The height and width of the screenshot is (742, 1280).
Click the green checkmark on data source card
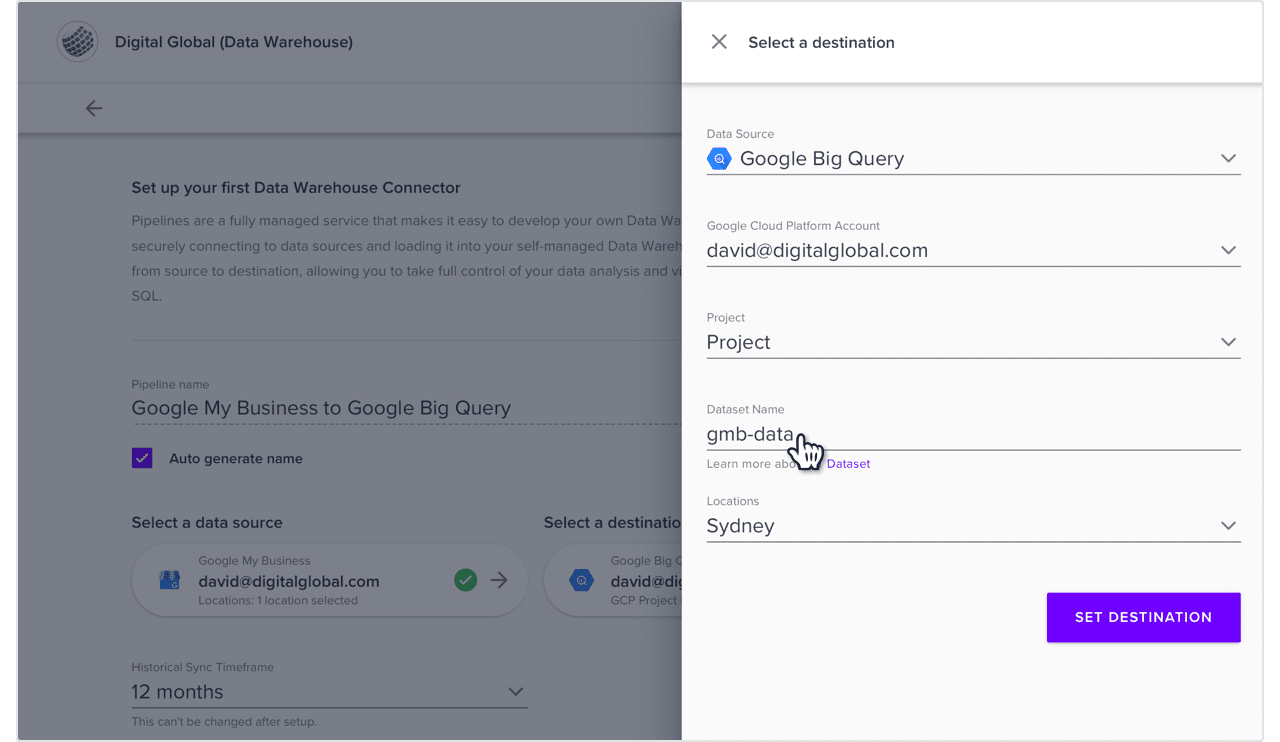pos(465,580)
